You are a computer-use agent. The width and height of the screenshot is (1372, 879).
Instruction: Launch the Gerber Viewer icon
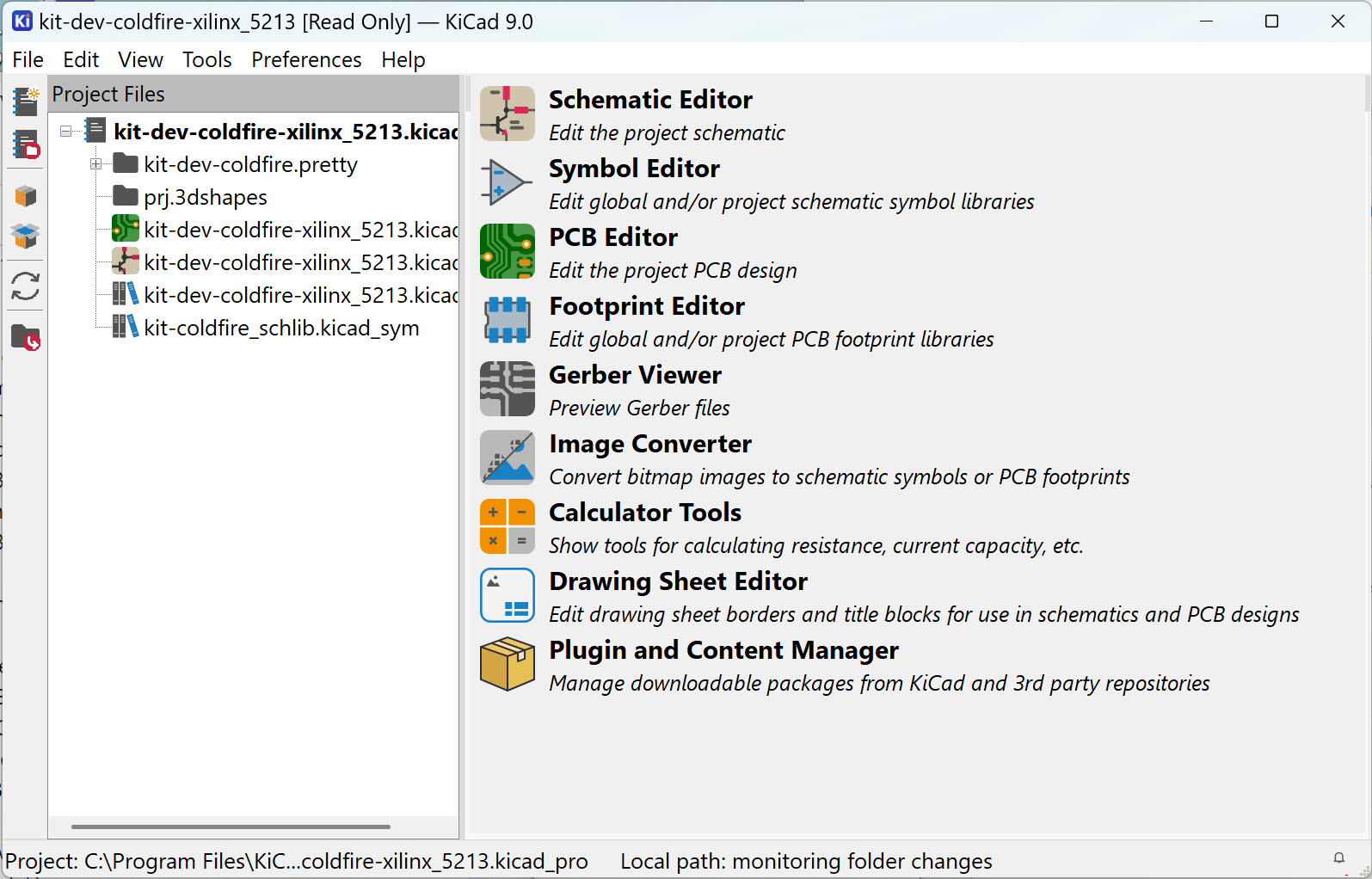click(x=508, y=389)
